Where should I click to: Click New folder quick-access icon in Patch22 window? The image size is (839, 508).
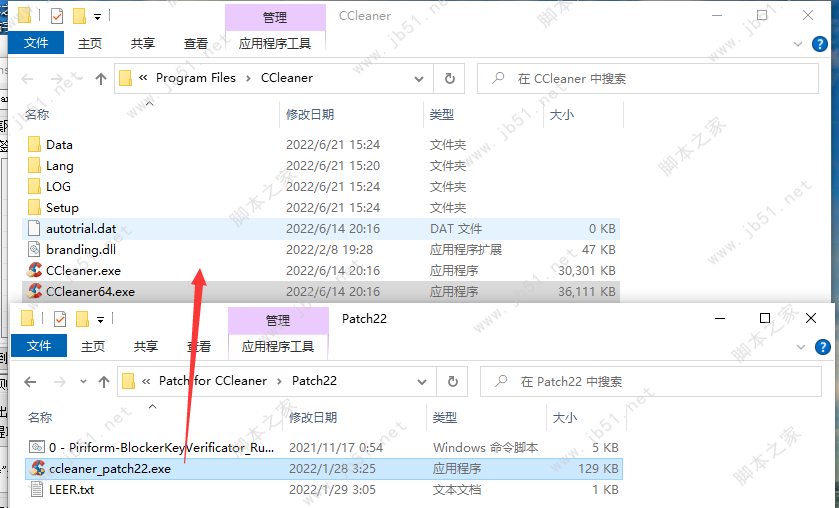[82, 319]
